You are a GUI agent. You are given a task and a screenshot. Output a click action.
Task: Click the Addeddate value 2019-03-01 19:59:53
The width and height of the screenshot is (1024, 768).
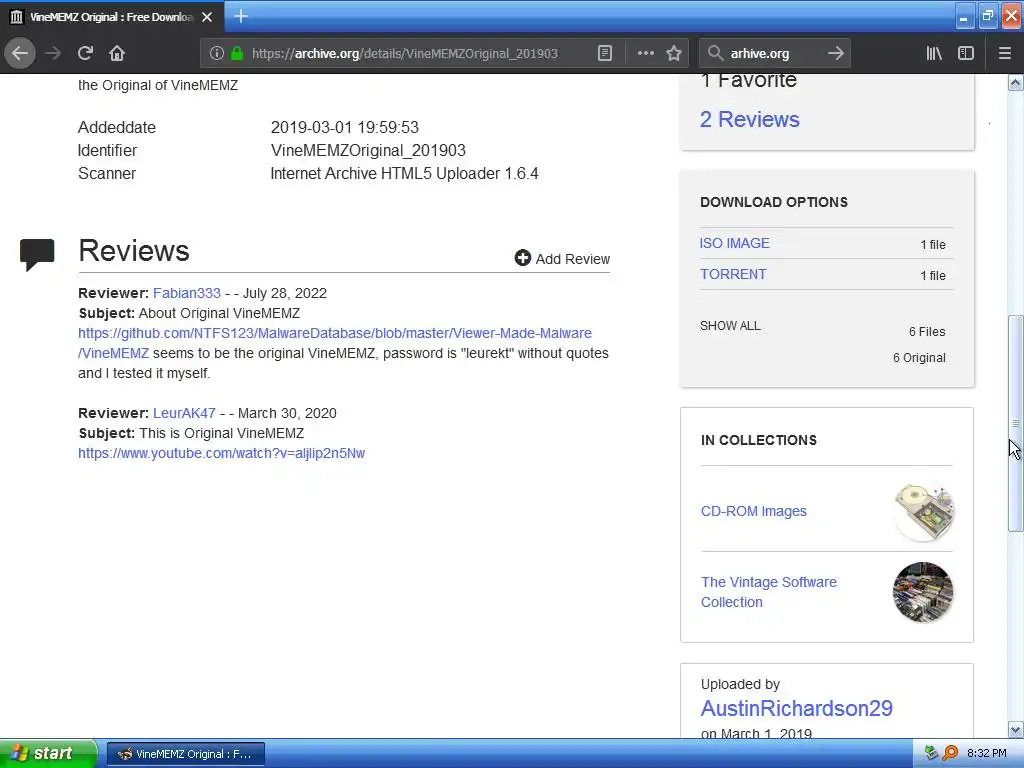tap(344, 127)
